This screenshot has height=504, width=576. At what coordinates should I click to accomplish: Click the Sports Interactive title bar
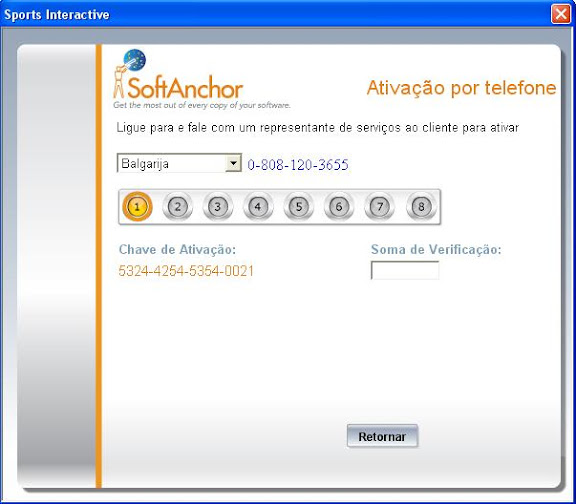tap(276, 14)
